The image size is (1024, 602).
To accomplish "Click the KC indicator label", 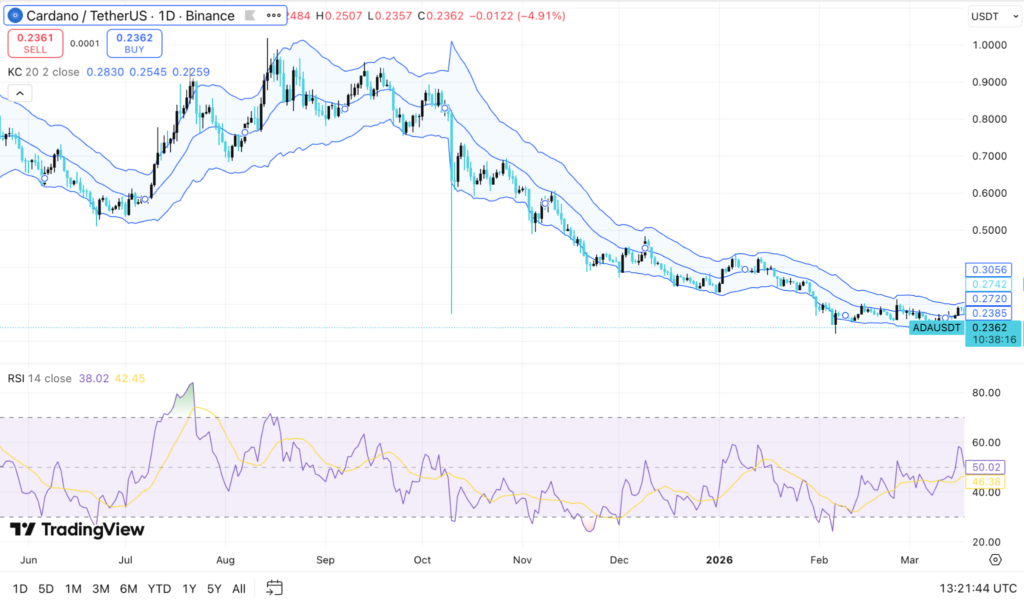I will (x=16, y=72).
